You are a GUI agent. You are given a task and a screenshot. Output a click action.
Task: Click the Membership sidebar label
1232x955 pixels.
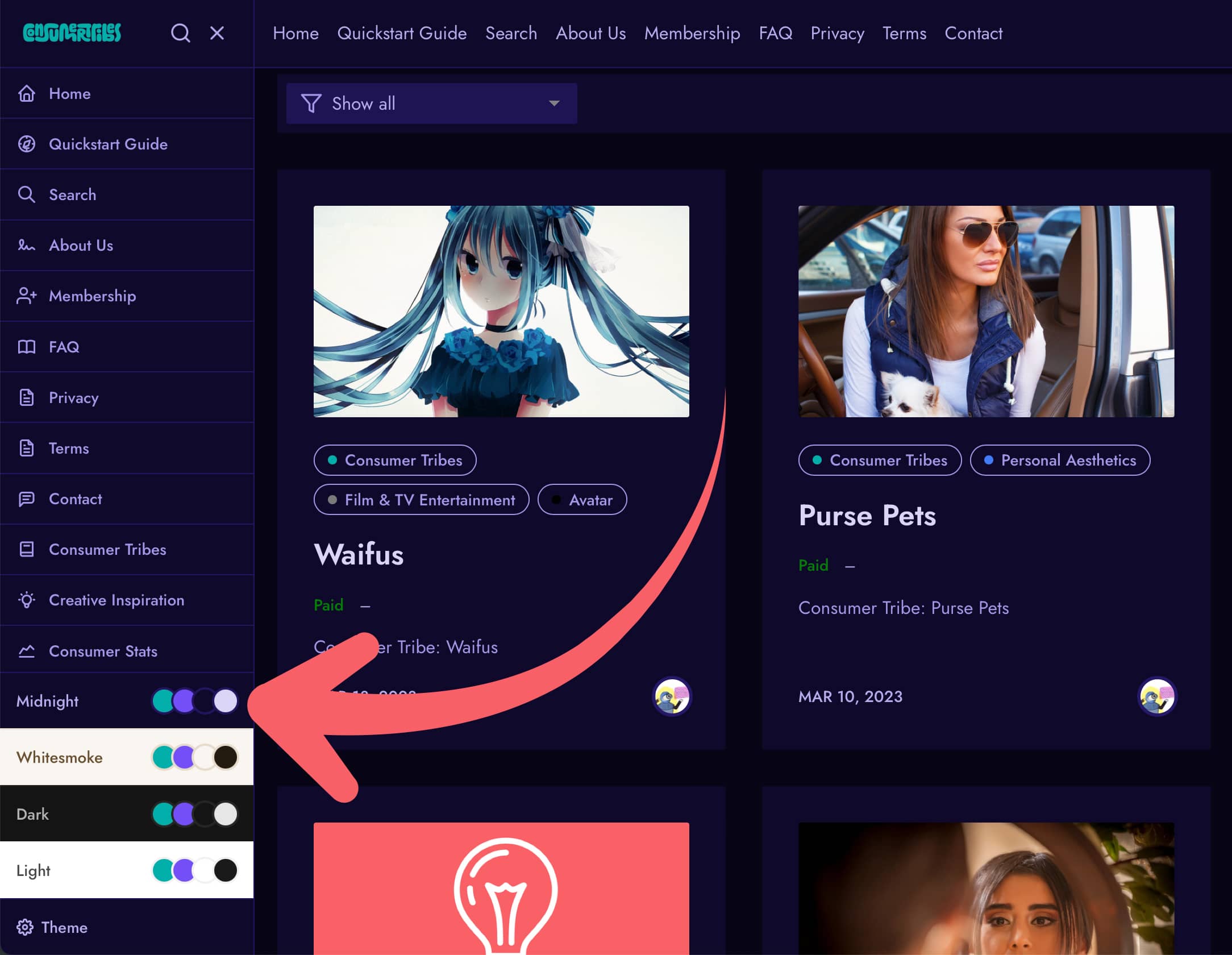92,296
